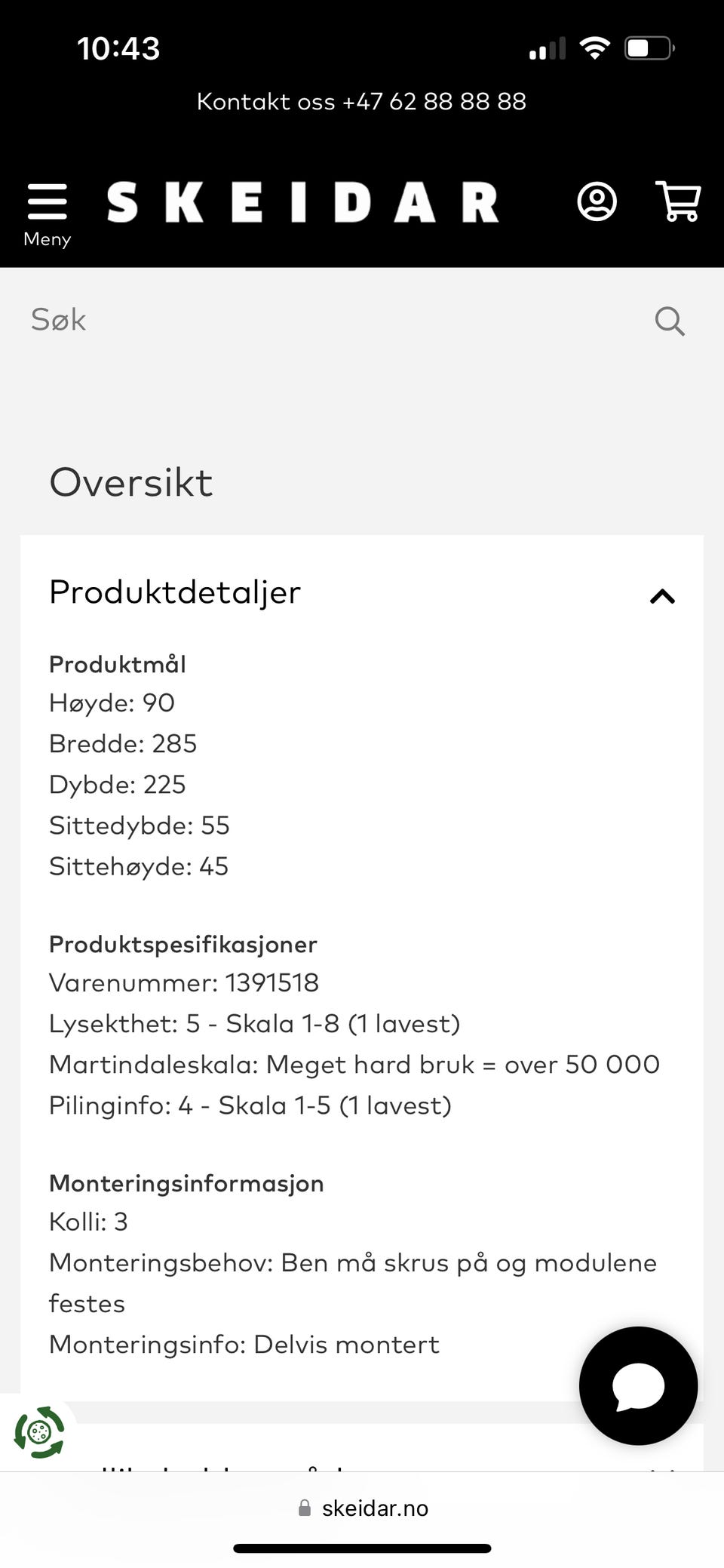Tap the Produktdetaljer section heading
This screenshot has height=1568, width=724.
[x=175, y=592]
